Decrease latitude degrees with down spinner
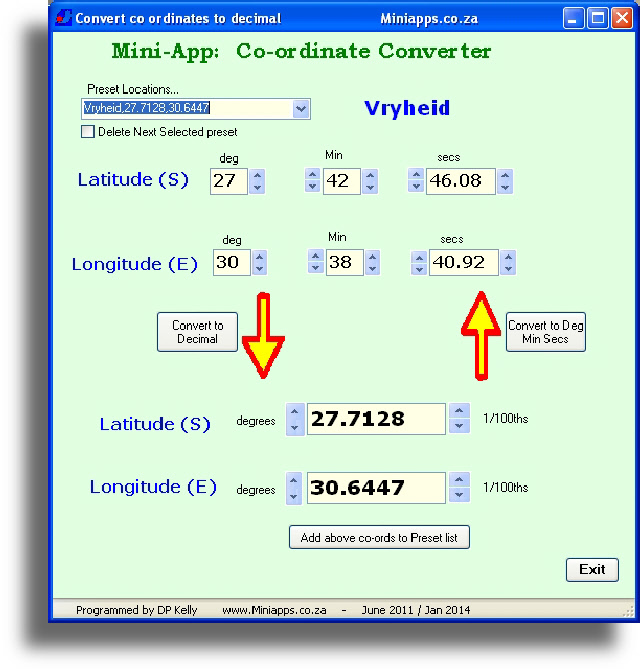 point(258,187)
